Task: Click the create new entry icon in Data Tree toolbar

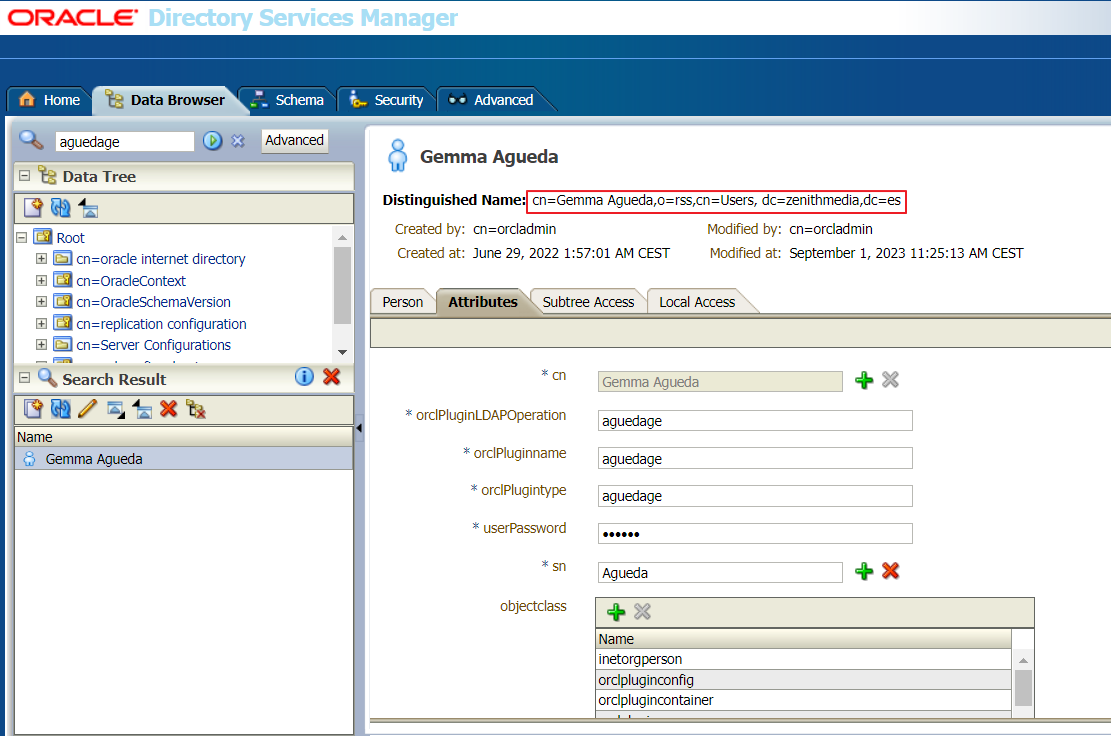Action: click(33, 208)
